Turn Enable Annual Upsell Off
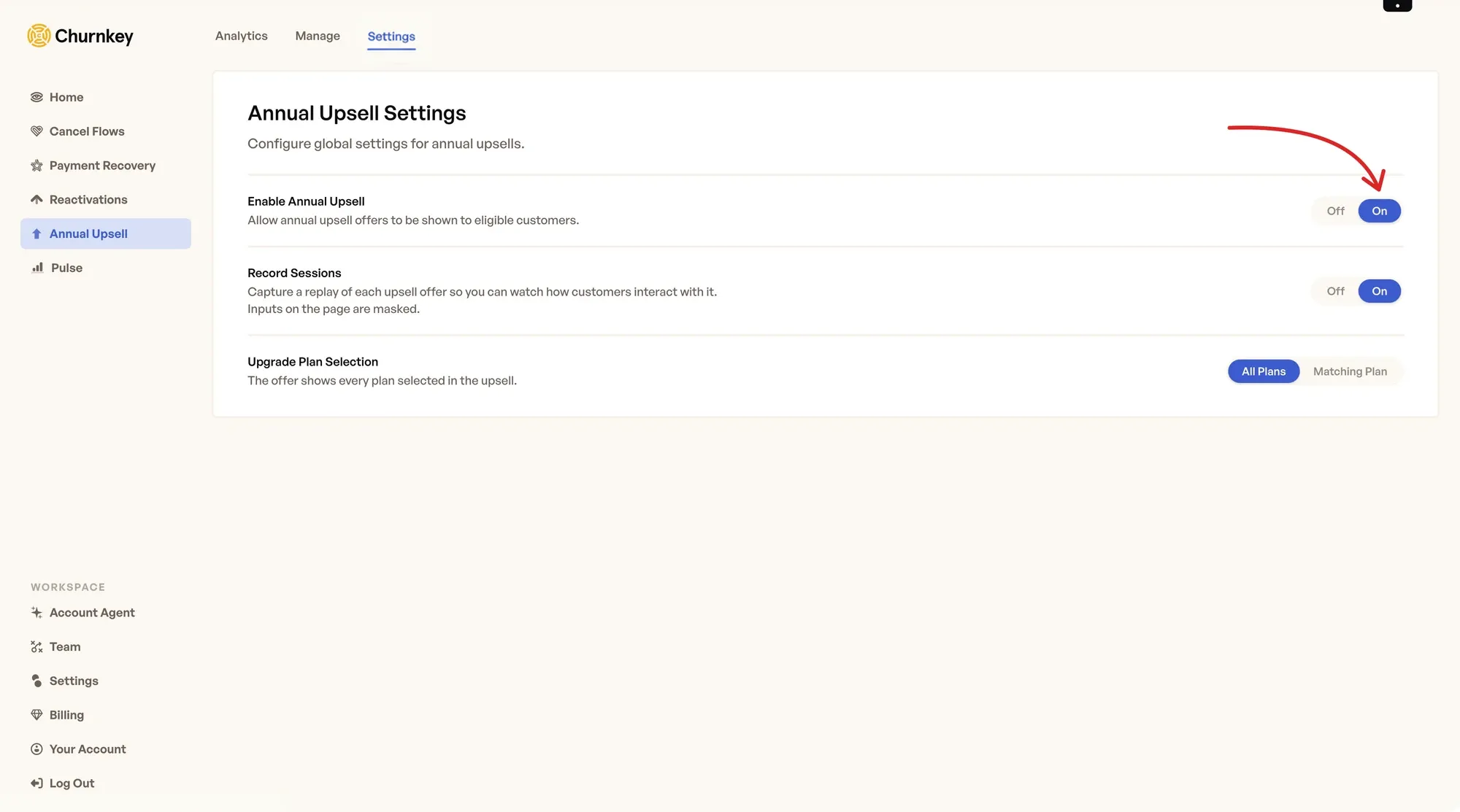Image resolution: width=1460 pixels, height=812 pixels. tap(1335, 211)
